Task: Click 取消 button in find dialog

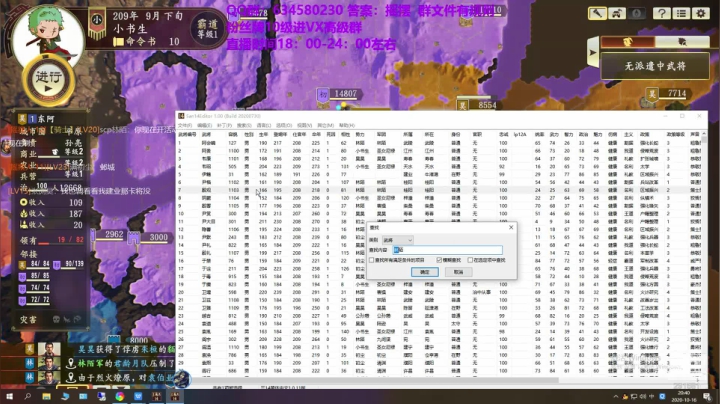Action: tap(458, 272)
